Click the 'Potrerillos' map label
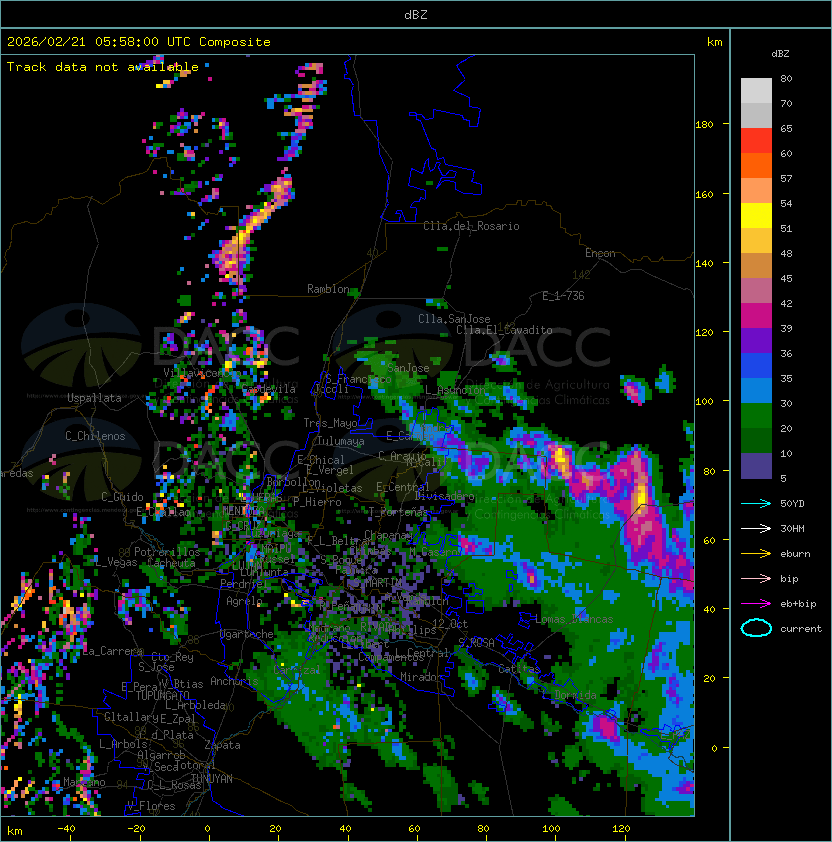 [167, 552]
